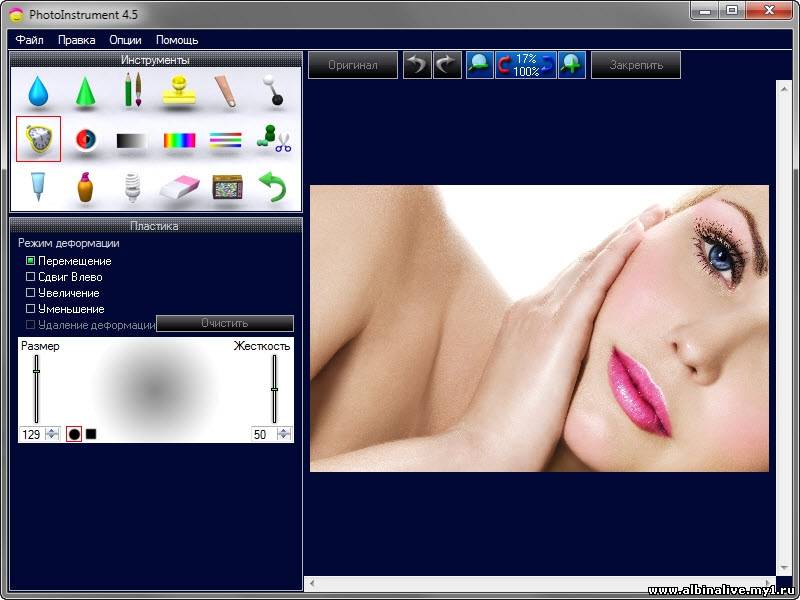Redo action in top toolbar
Viewport: 800px width, 600px height.
(447, 65)
